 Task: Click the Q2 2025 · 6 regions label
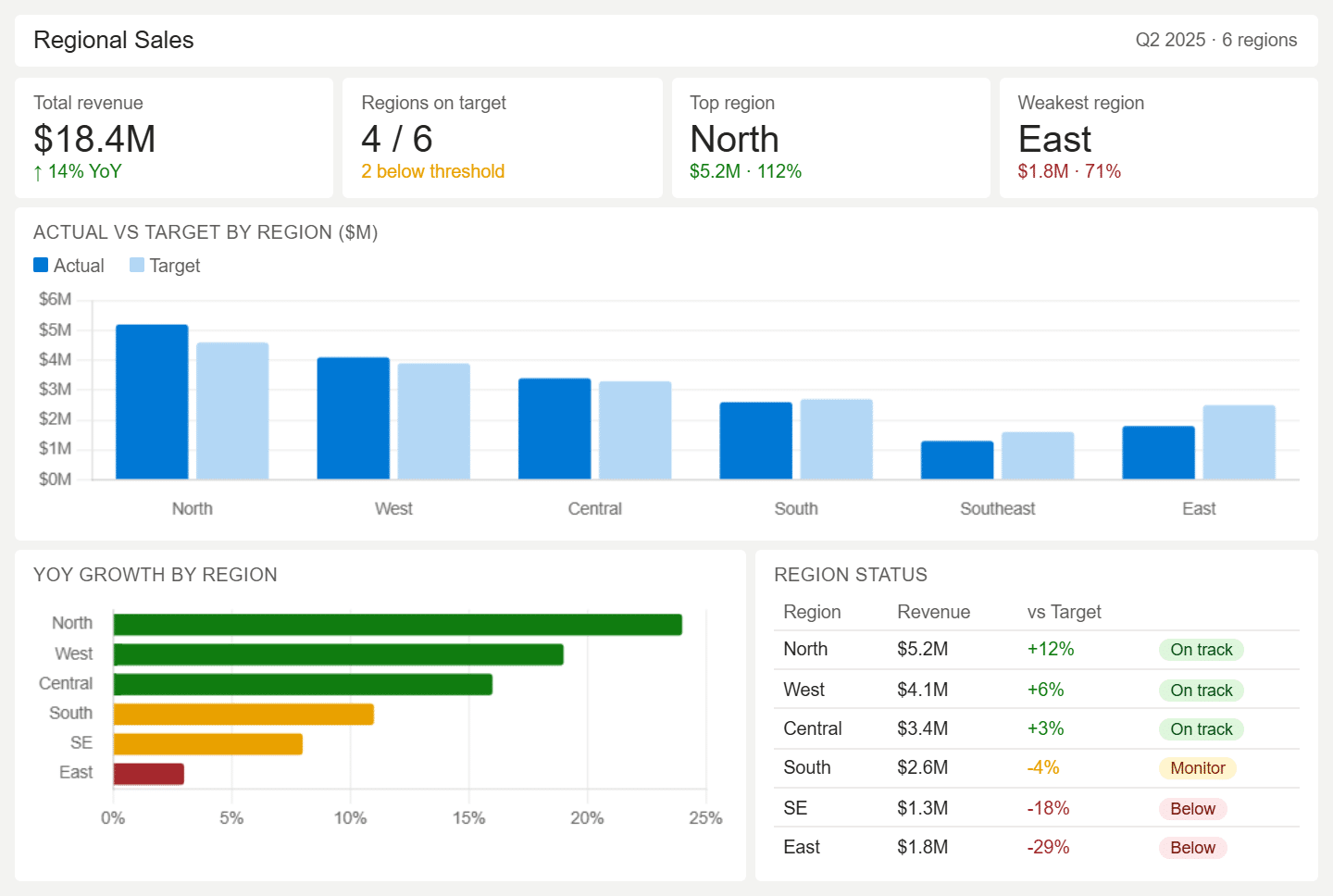tap(1216, 40)
